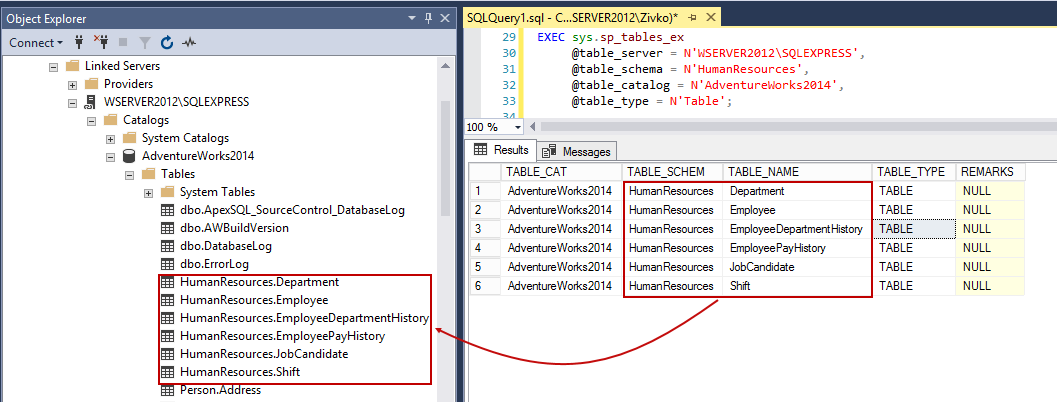Click the WSERVER2012\SQLEXPRESS linked server icon

click(x=91, y=102)
